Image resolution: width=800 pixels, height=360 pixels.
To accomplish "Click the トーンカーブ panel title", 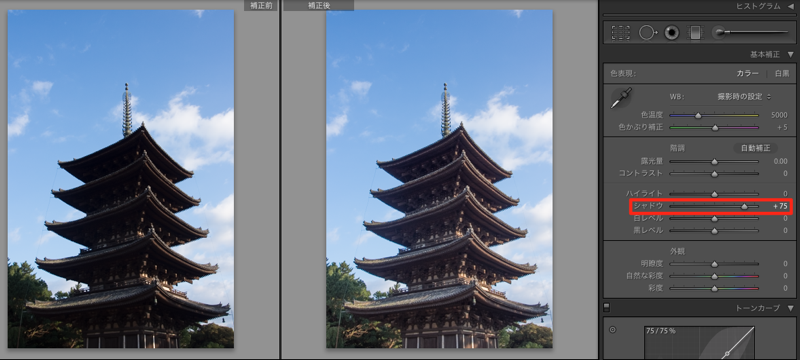I will pyautogui.click(x=758, y=308).
